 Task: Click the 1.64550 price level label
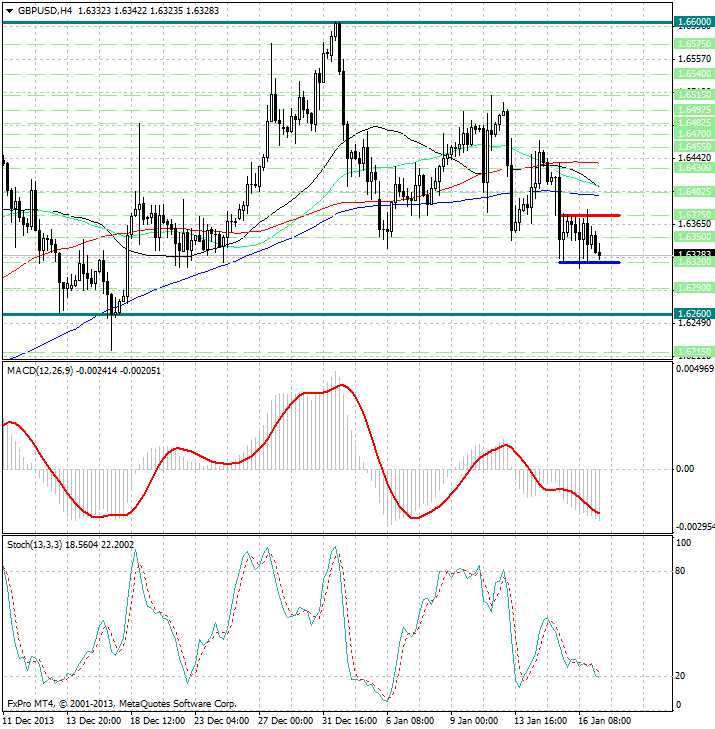pyautogui.click(x=694, y=147)
